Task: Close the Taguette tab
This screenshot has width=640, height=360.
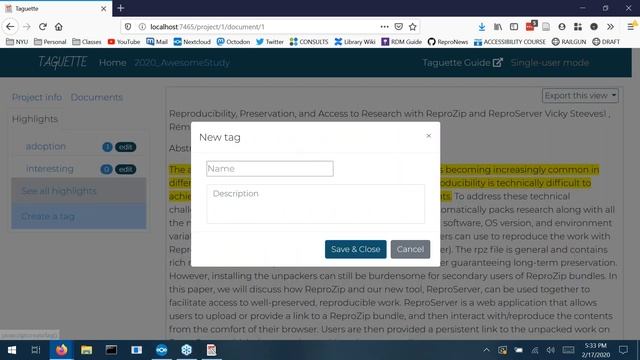Action: (104, 9)
